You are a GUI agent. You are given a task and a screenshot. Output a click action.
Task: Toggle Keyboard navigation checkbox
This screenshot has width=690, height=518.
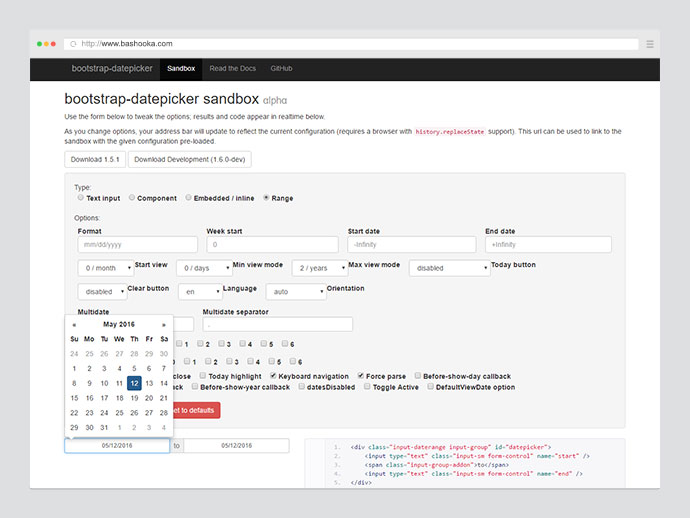273,375
